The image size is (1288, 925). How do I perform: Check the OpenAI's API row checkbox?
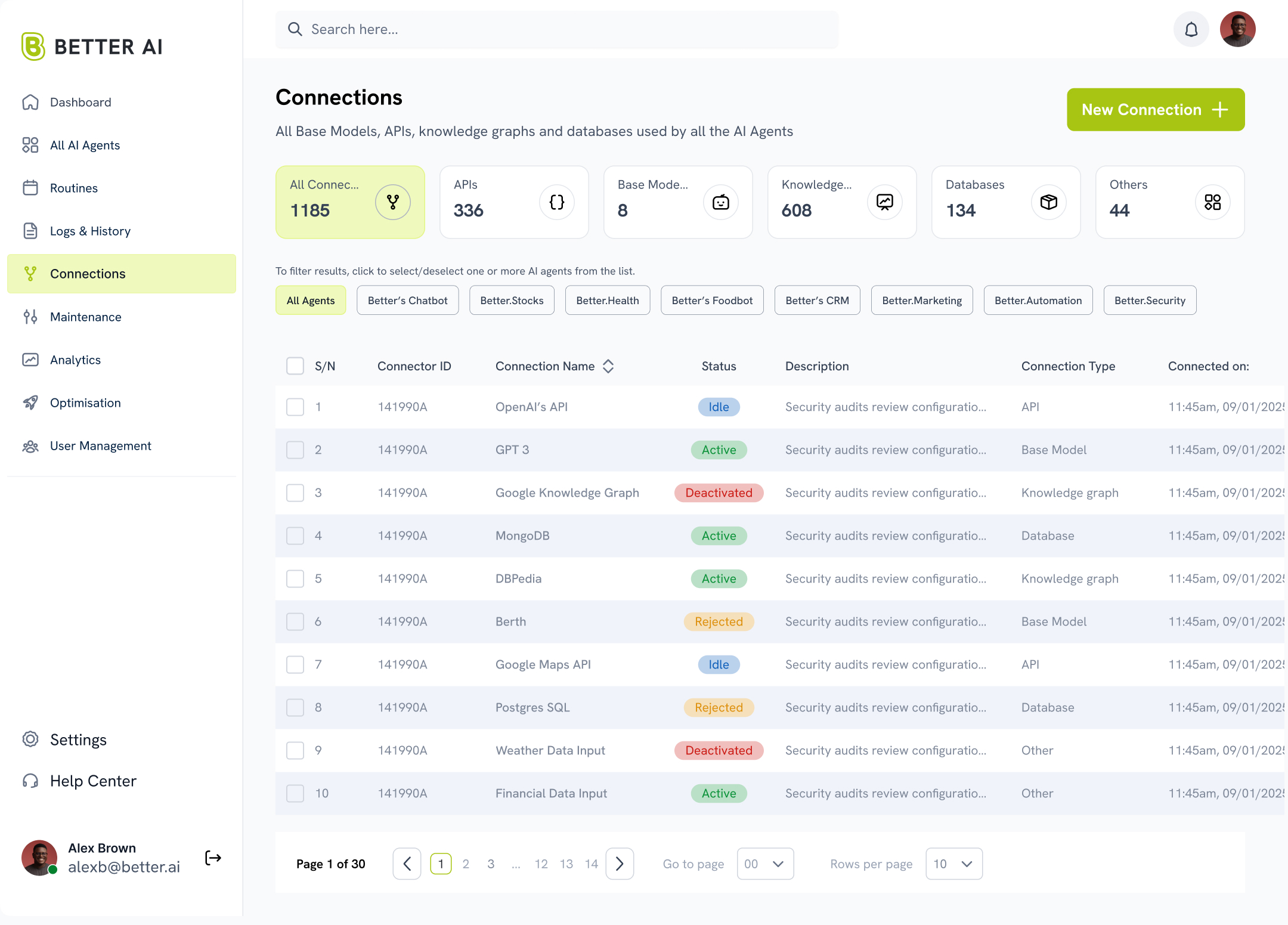295,407
